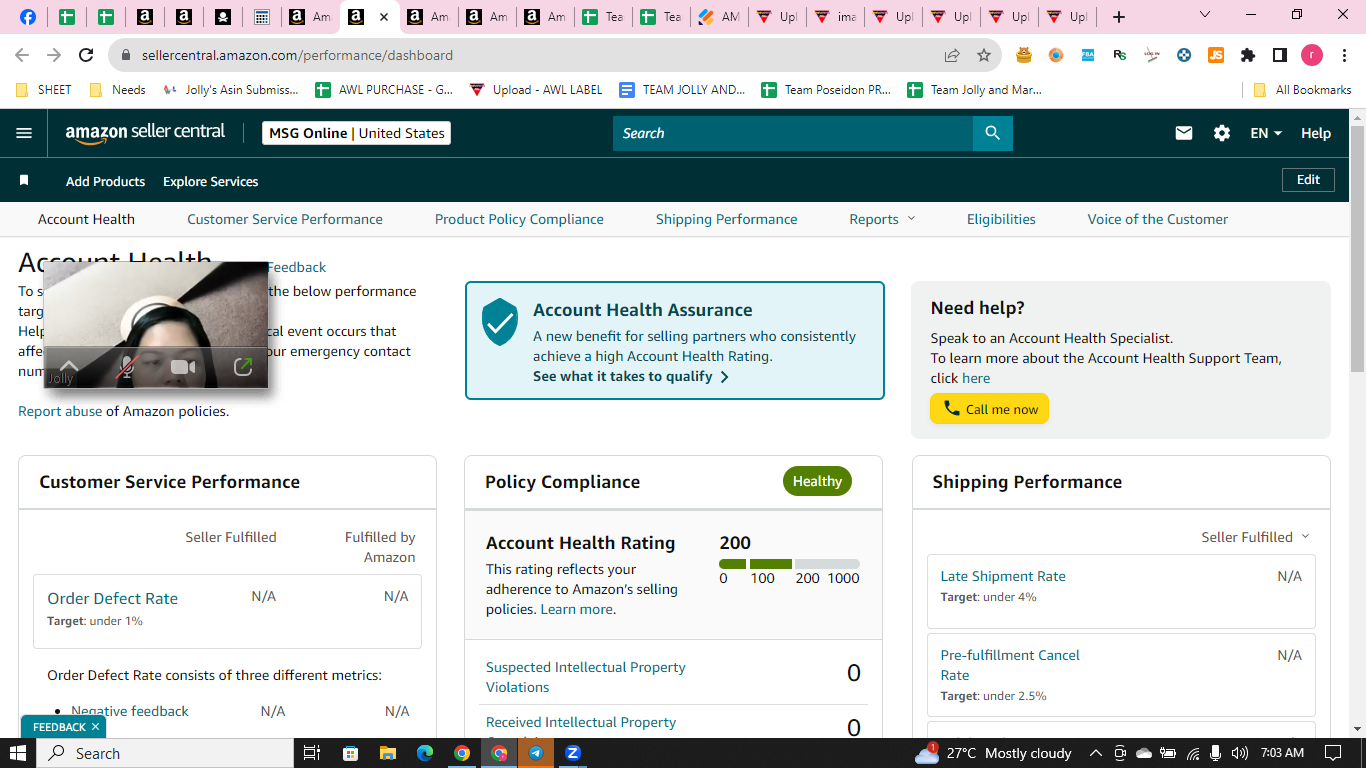Screen dimensions: 1366x768
Task: Open the Voice of the Customer tab
Action: [x=1158, y=219]
